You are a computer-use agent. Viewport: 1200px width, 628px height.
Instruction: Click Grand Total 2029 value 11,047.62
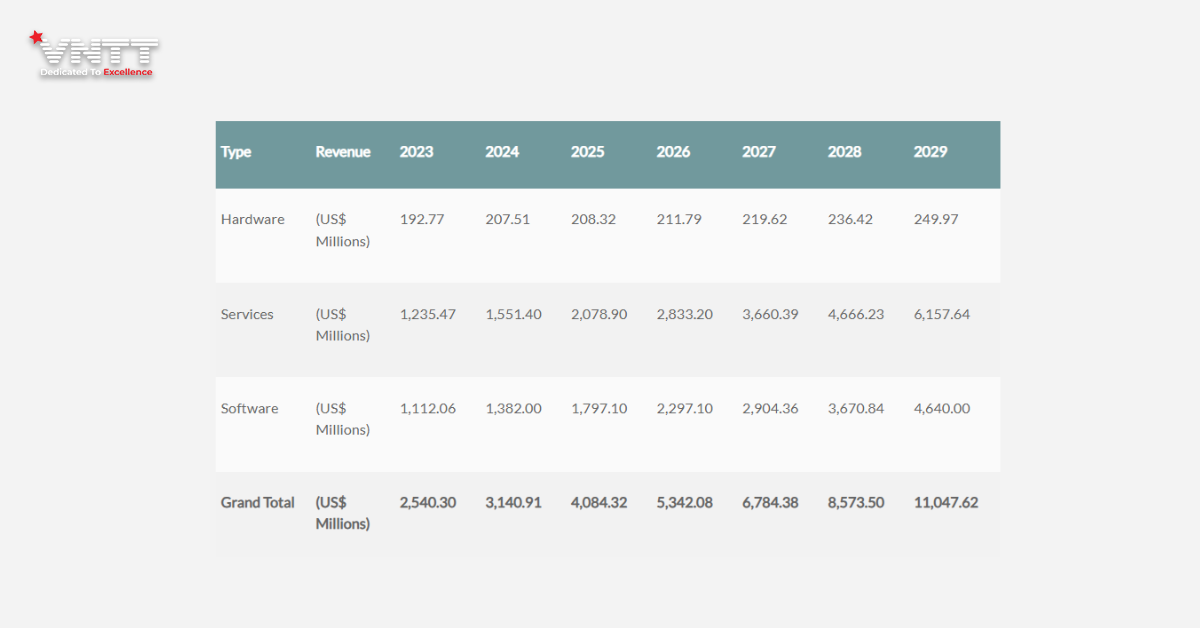pos(946,502)
